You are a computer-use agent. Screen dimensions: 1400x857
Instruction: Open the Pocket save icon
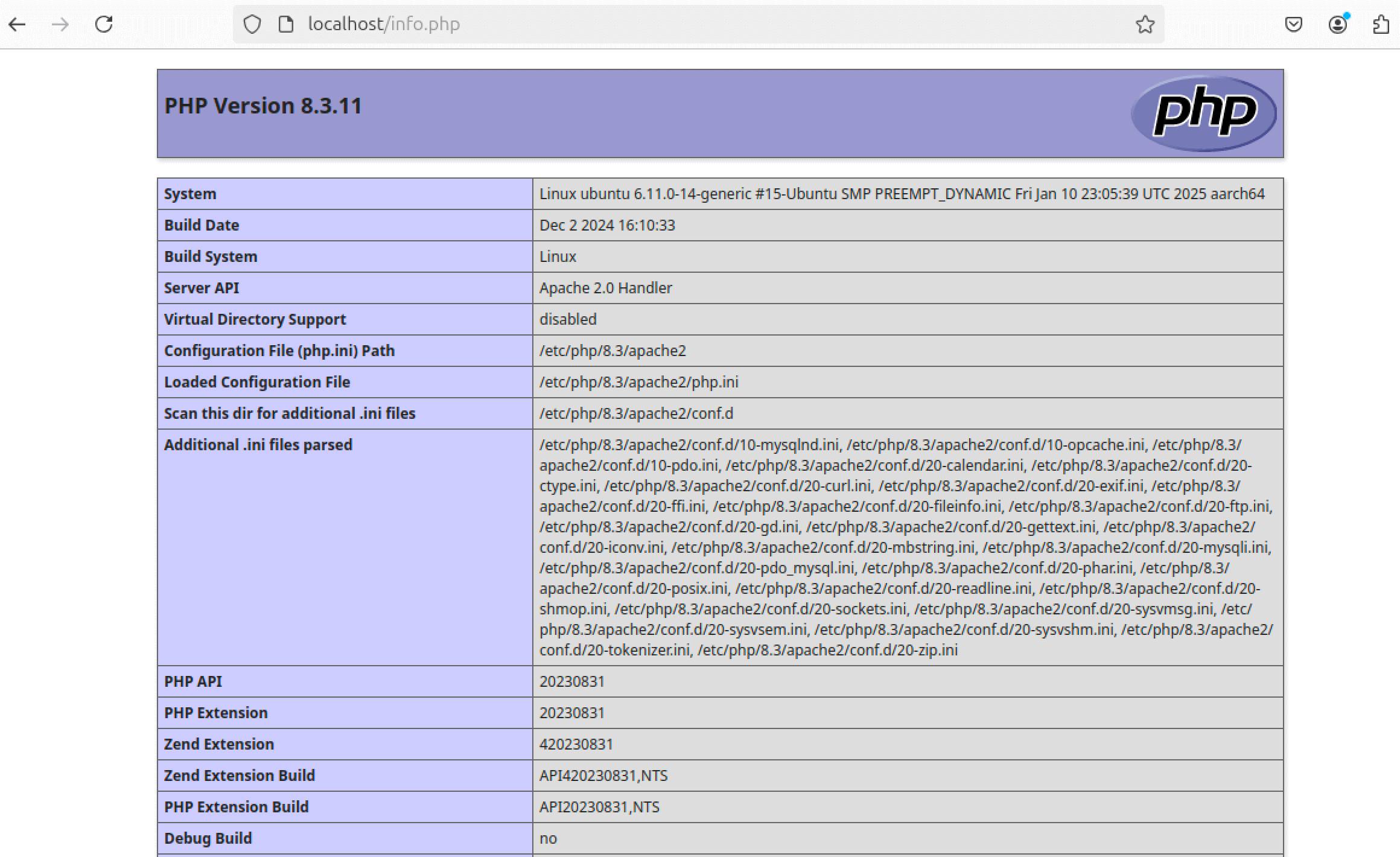1293,24
